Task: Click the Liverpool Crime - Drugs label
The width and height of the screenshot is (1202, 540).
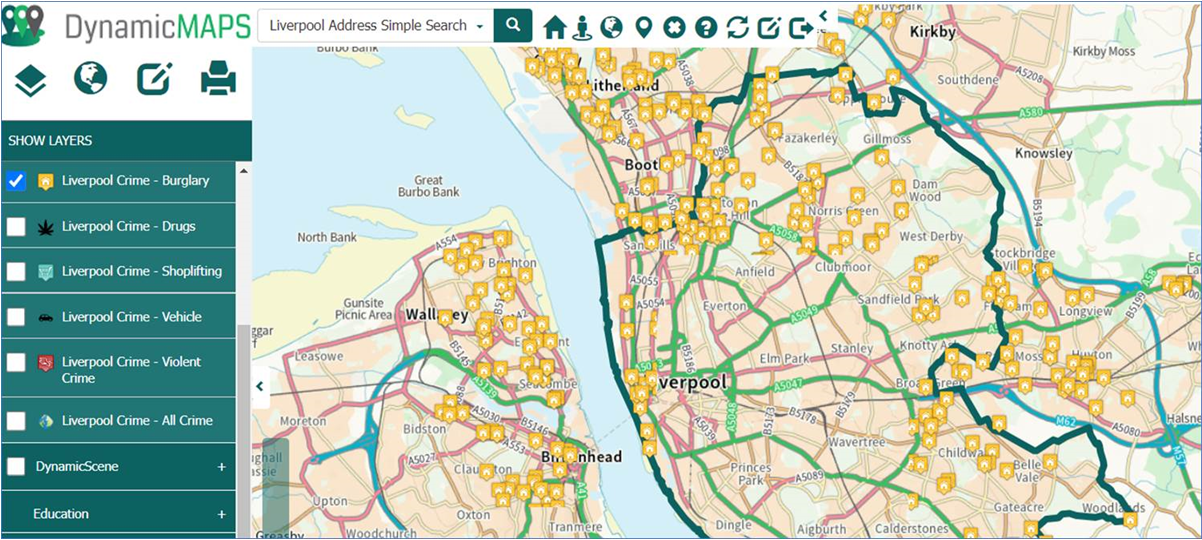Action: (x=129, y=226)
